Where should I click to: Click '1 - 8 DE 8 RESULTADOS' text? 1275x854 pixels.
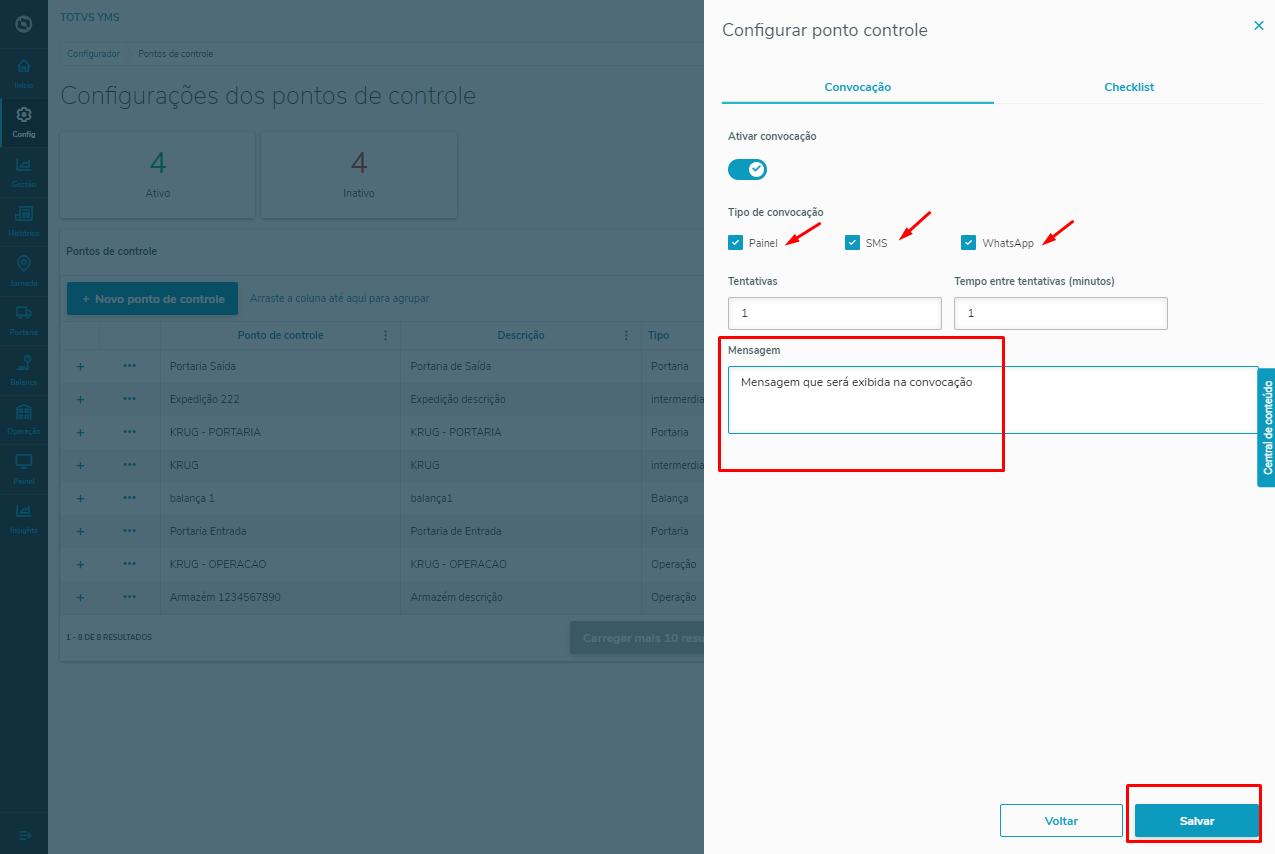[109, 637]
